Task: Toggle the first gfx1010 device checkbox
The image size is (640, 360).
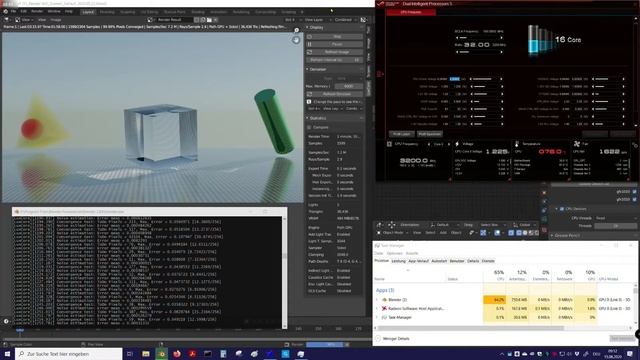Action: (634, 192)
